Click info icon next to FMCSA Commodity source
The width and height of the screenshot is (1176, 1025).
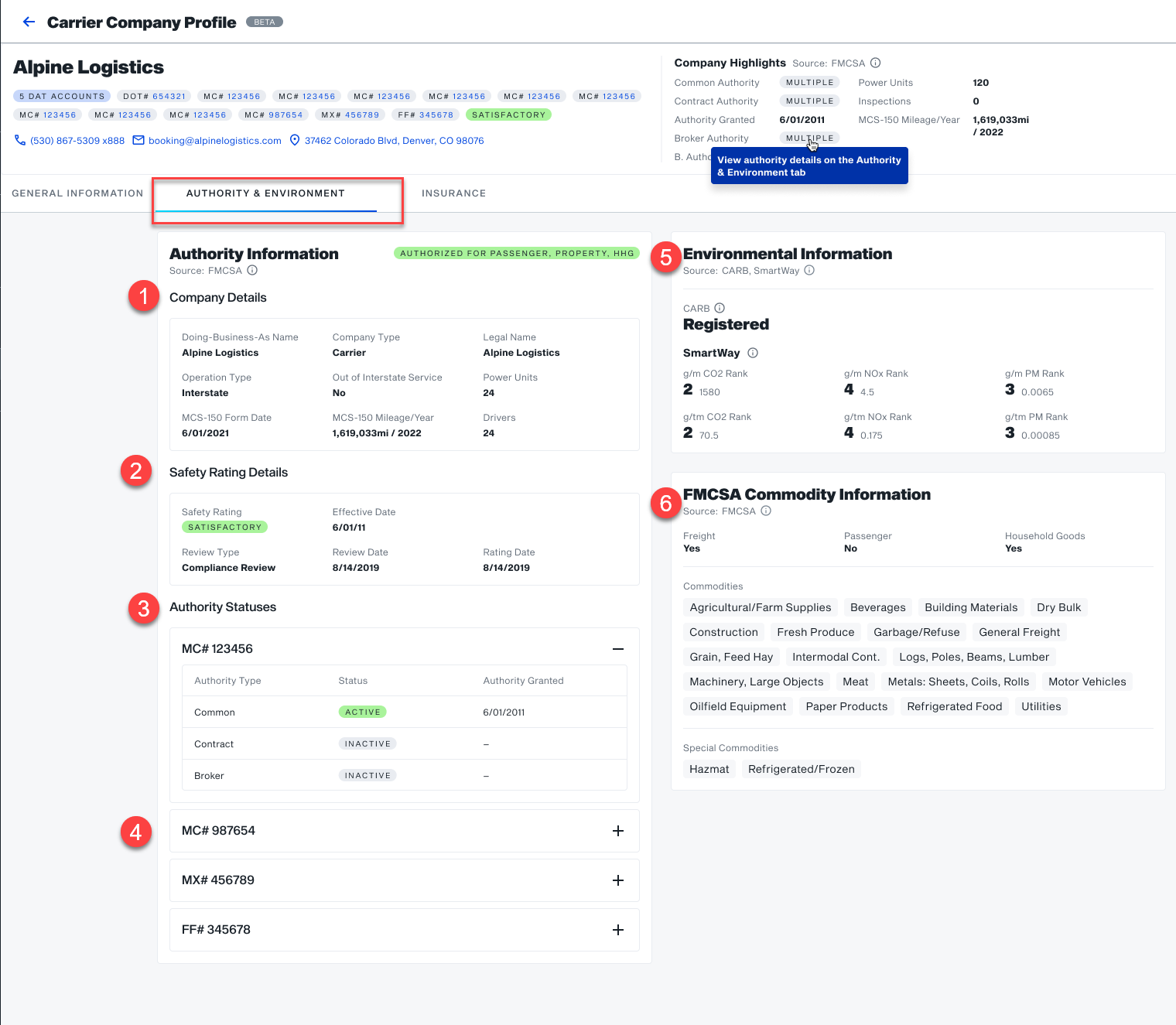pos(766,511)
